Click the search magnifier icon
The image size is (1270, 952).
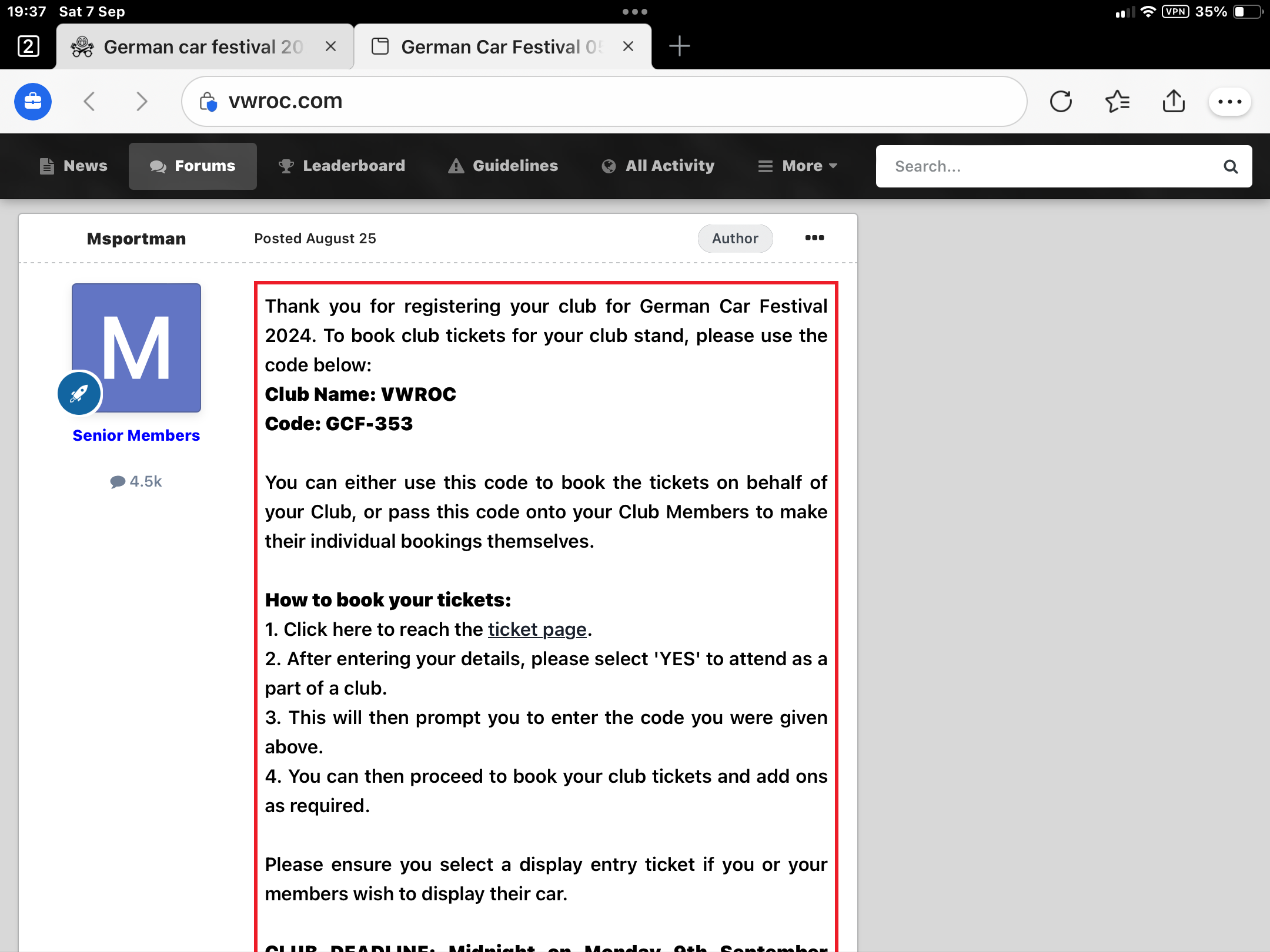tap(1231, 167)
